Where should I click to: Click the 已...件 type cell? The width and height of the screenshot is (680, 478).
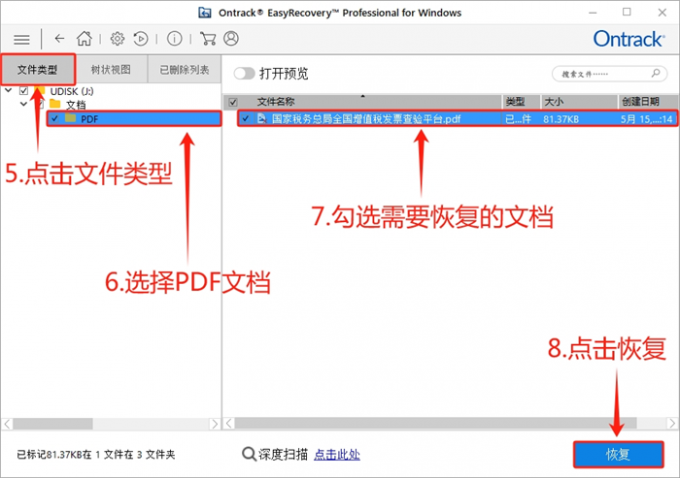[x=518, y=119]
